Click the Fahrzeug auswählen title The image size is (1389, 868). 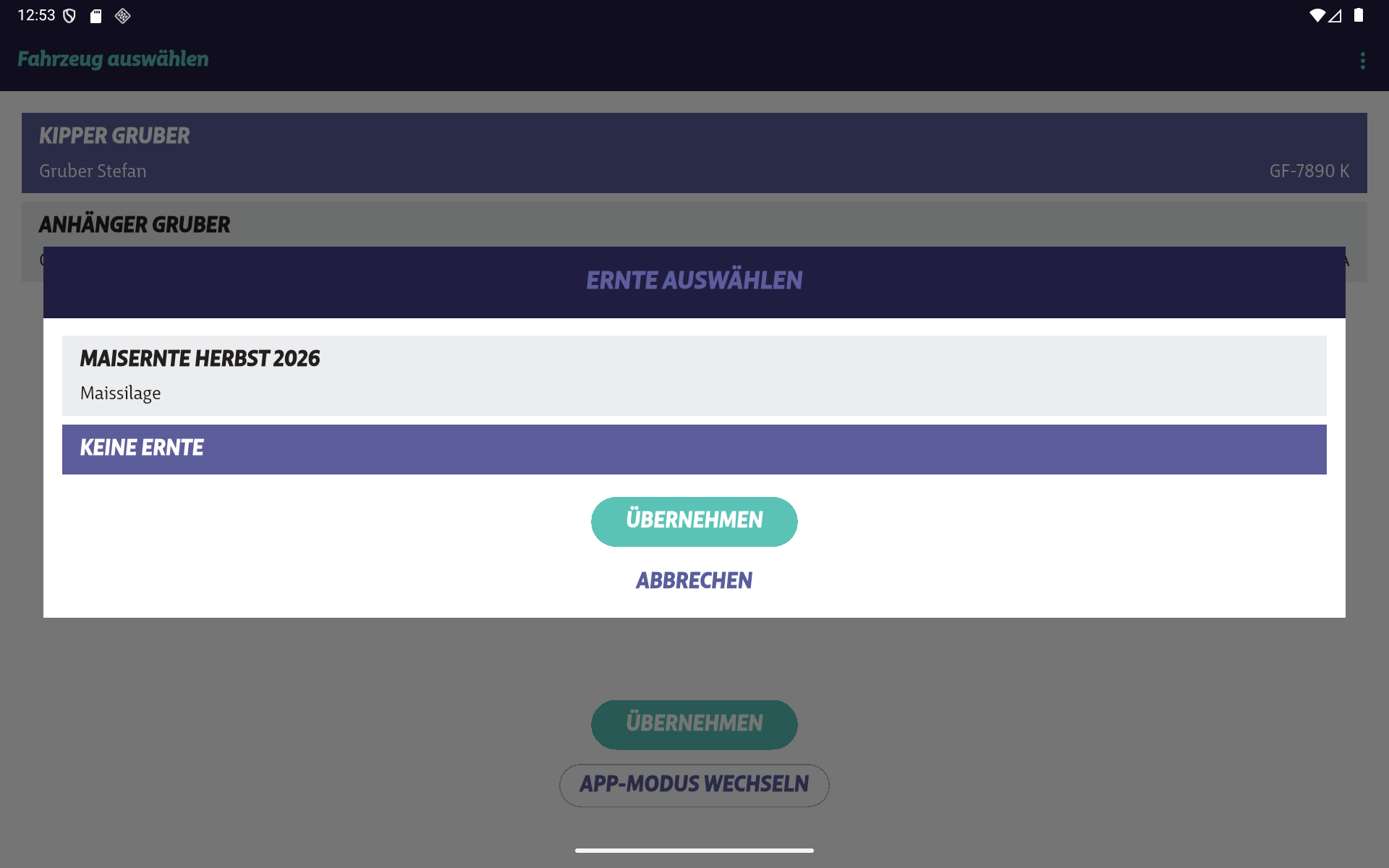tap(113, 59)
